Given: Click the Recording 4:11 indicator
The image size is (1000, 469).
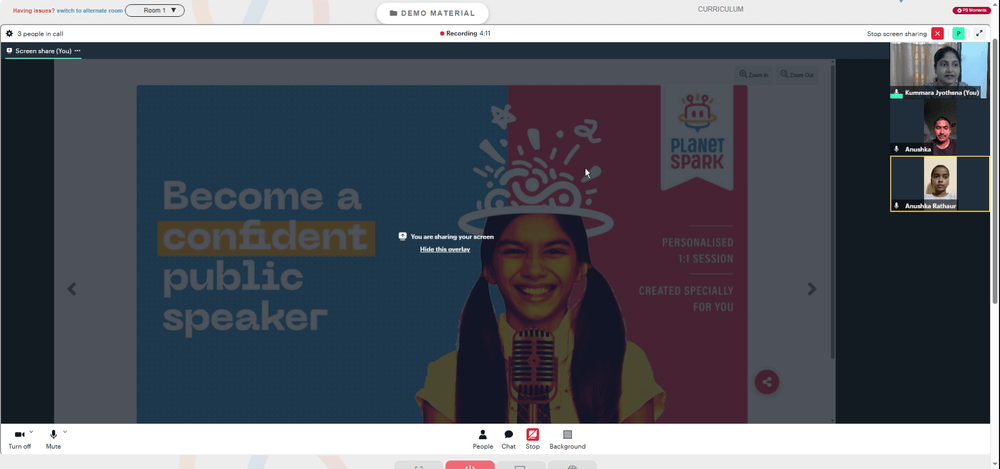Looking at the screenshot, I should (x=465, y=33).
